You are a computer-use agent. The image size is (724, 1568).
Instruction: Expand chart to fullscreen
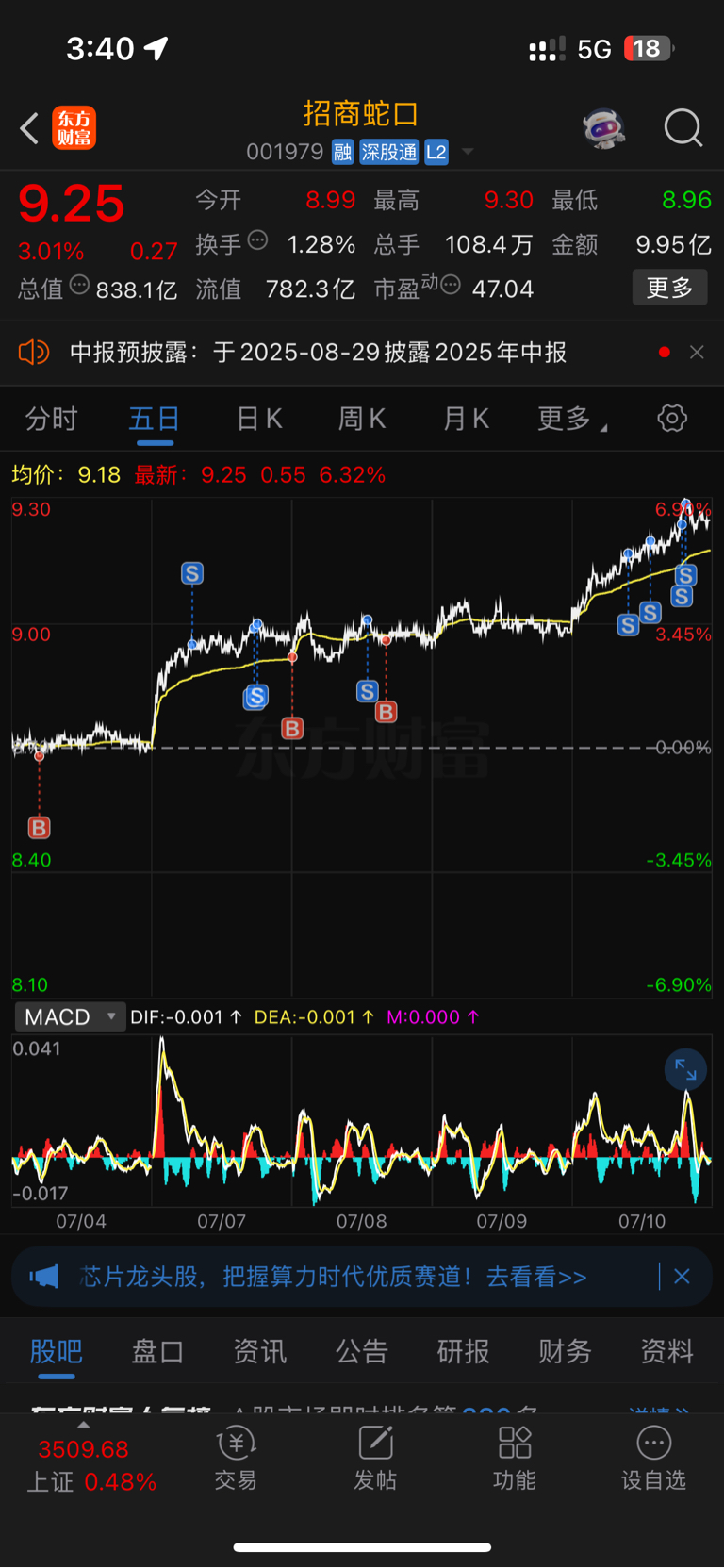[x=685, y=1070]
